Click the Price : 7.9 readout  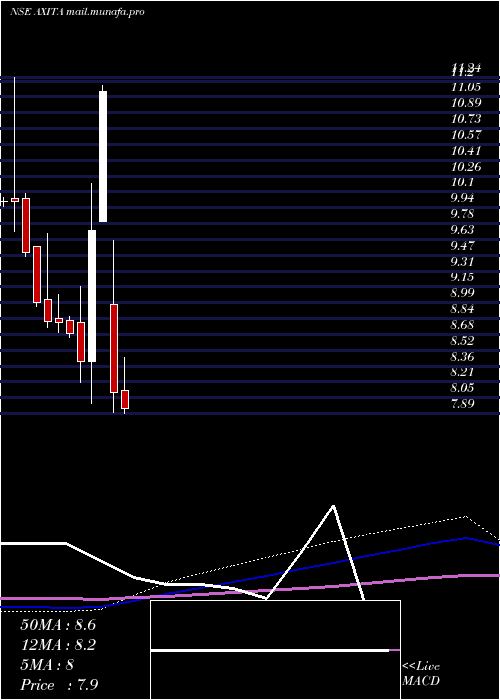click(x=59, y=685)
